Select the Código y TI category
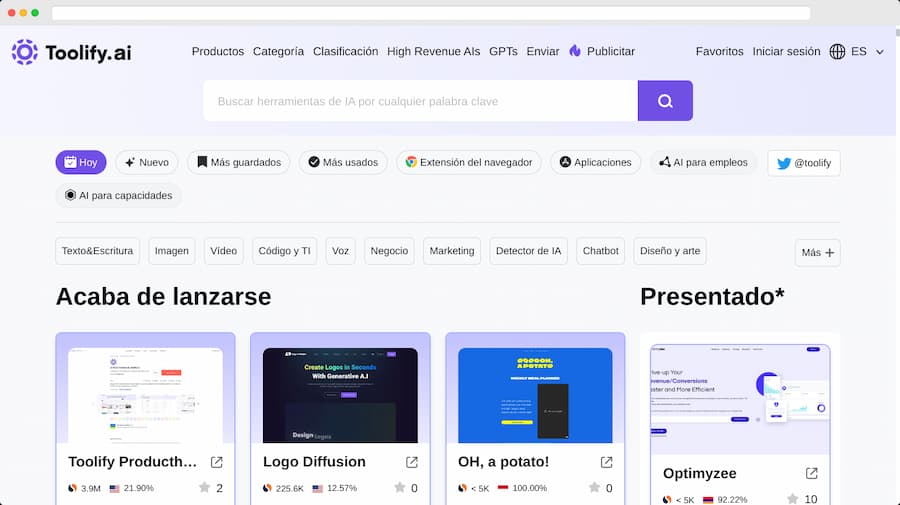900x505 pixels. coord(284,251)
